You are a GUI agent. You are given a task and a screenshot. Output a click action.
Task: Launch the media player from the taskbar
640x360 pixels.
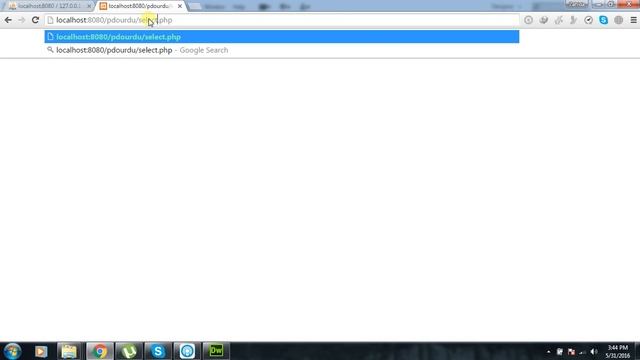coord(41,351)
